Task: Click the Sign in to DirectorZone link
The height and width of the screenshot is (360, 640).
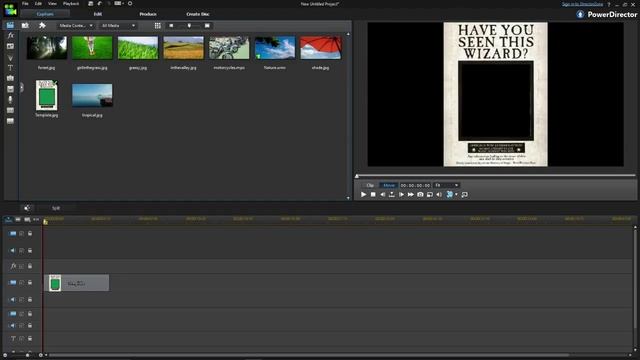Action: coord(582,4)
